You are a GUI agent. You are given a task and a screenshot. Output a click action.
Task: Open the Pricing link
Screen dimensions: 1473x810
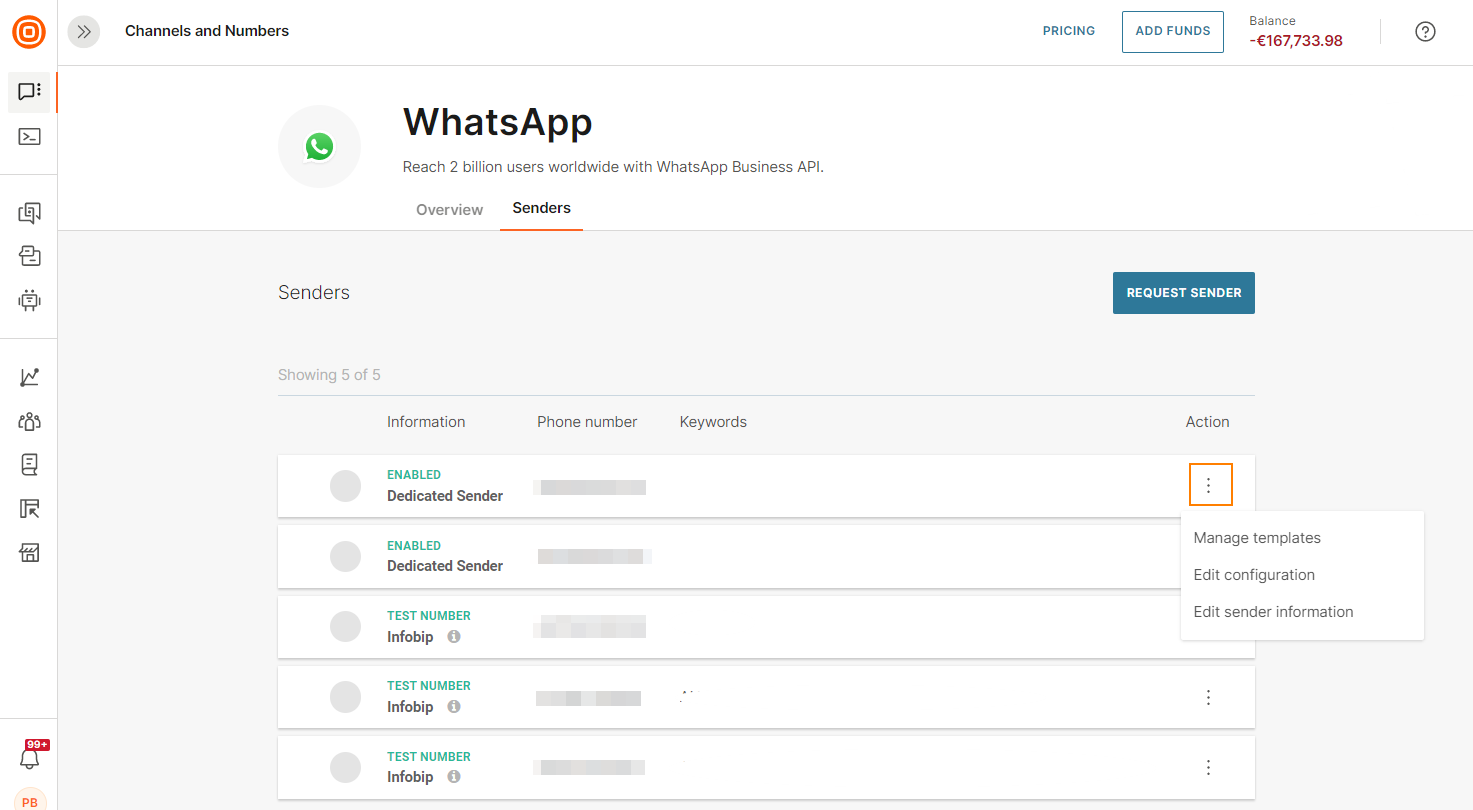[x=1068, y=32]
